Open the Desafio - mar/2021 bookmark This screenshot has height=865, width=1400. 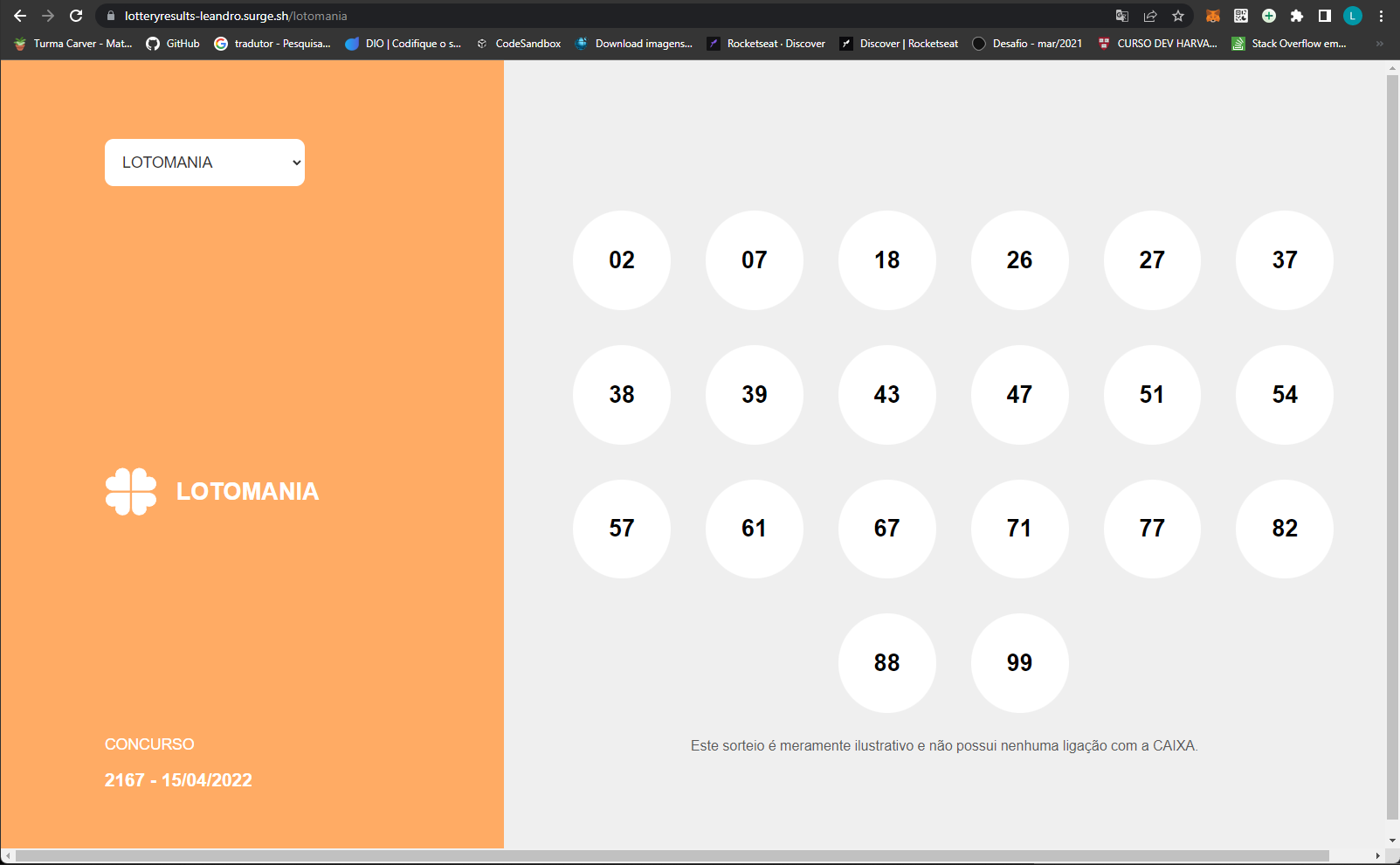(x=1028, y=44)
